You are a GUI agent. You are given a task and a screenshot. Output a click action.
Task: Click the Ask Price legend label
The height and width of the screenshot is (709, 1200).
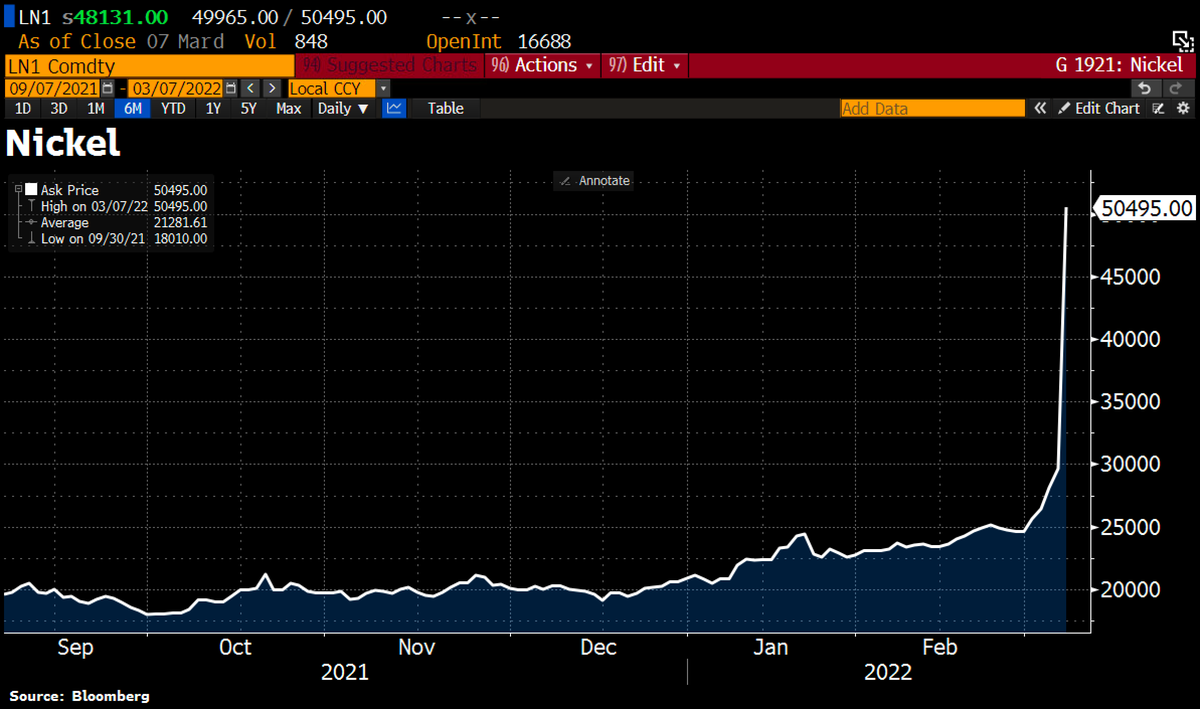[x=70, y=190]
